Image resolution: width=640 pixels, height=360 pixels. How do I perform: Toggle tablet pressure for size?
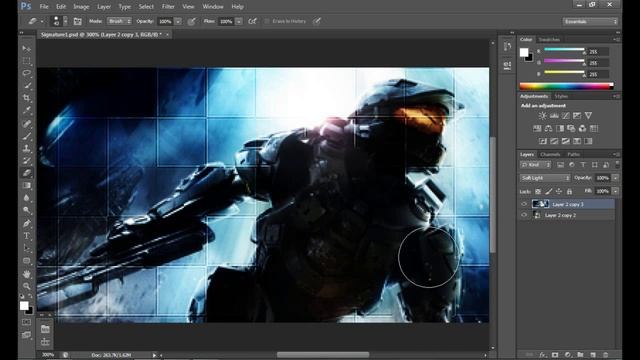tap(317, 21)
